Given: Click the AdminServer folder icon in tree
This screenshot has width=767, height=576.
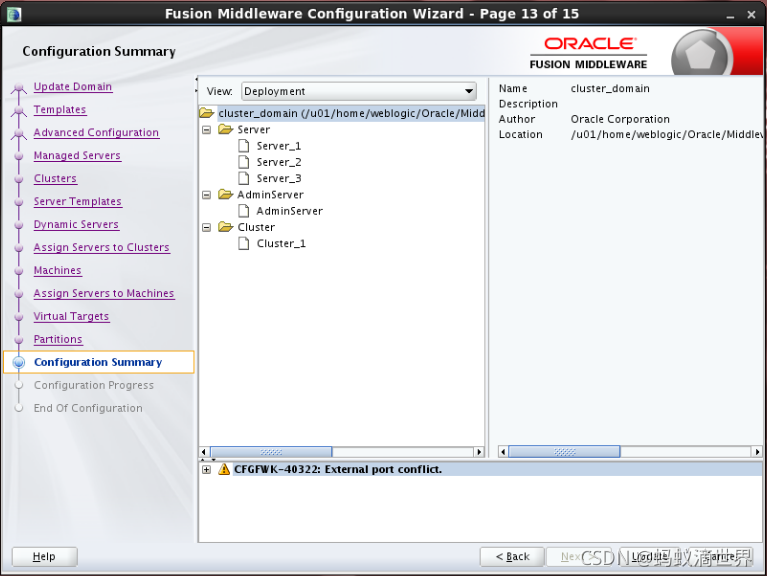Looking at the screenshot, I should tap(226, 194).
